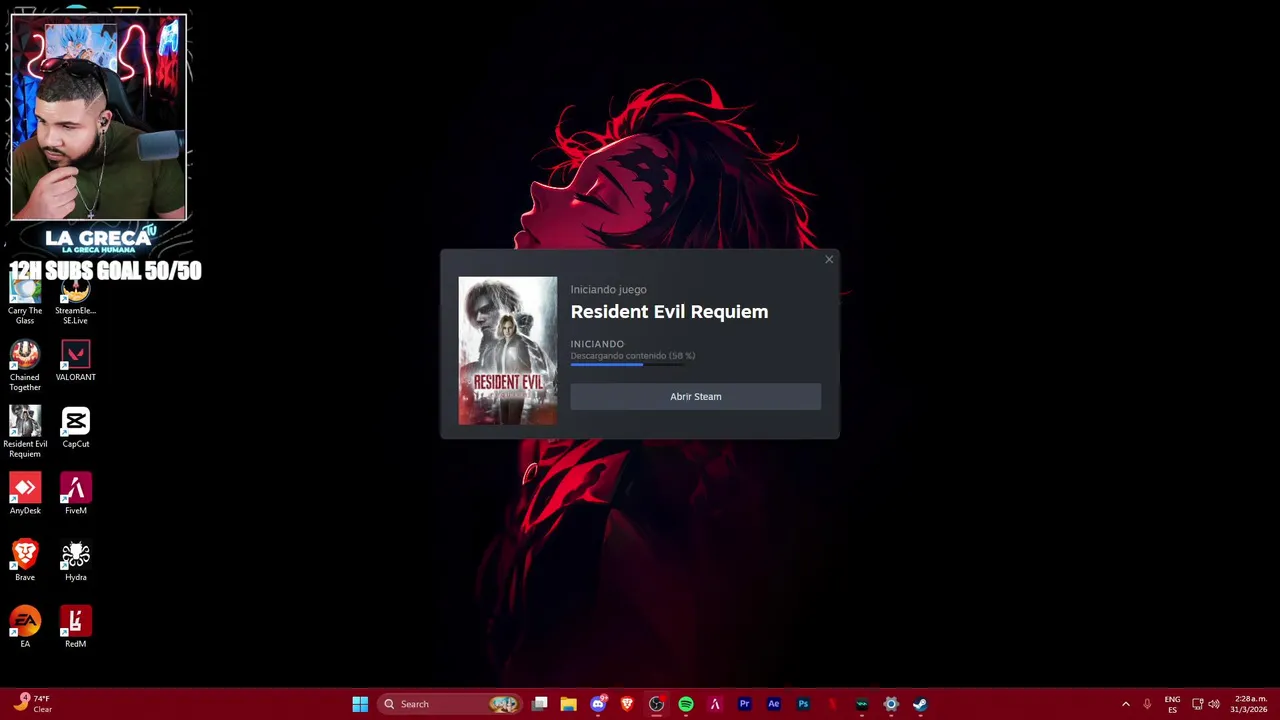Expand the hidden system tray icons
The height and width of the screenshot is (720, 1280).
coord(1125,704)
